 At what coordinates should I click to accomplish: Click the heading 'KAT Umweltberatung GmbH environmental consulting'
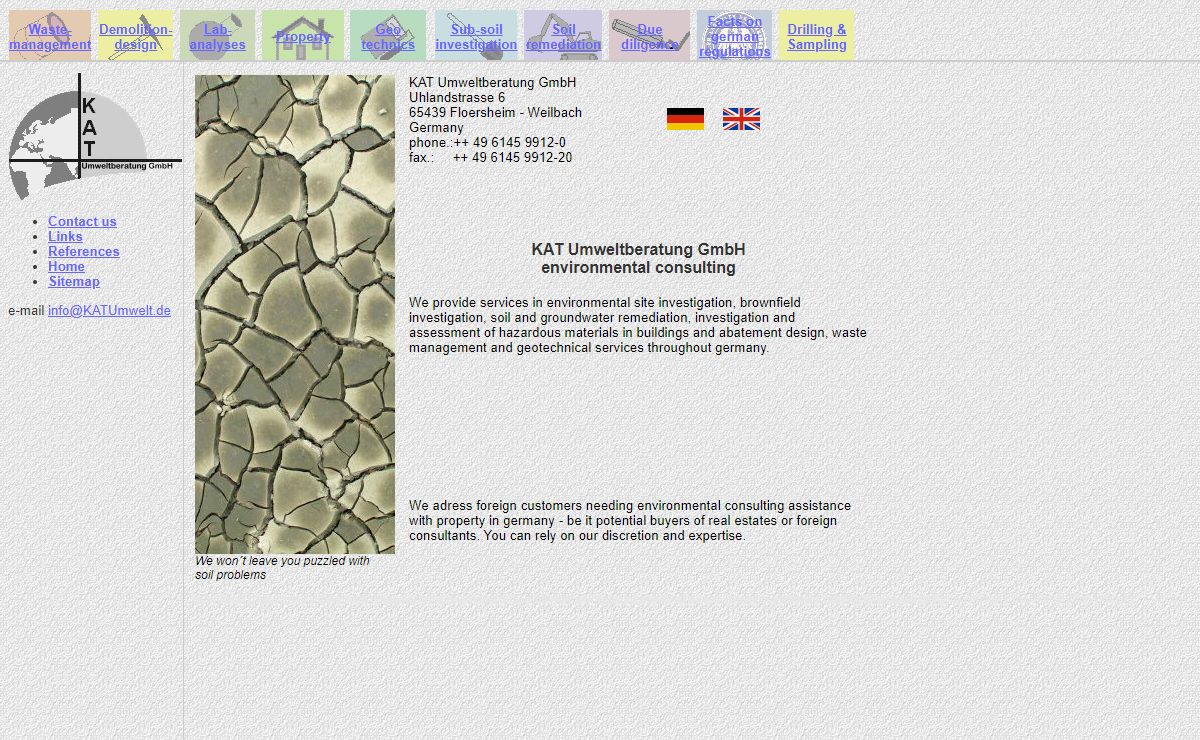pyautogui.click(x=638, y=258)
